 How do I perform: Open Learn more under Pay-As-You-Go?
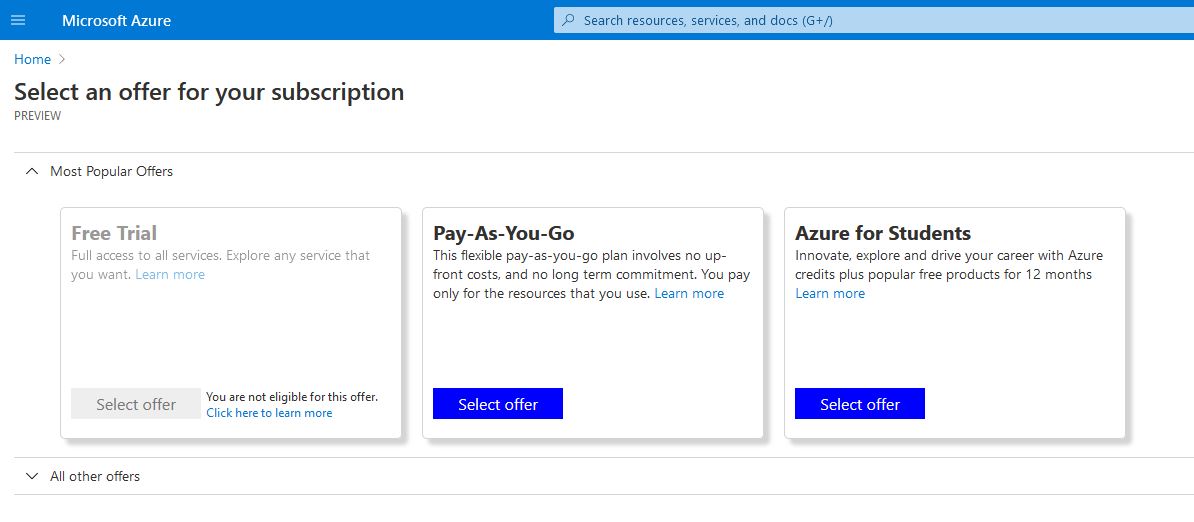pyautogui.click(x=689, y=294)
